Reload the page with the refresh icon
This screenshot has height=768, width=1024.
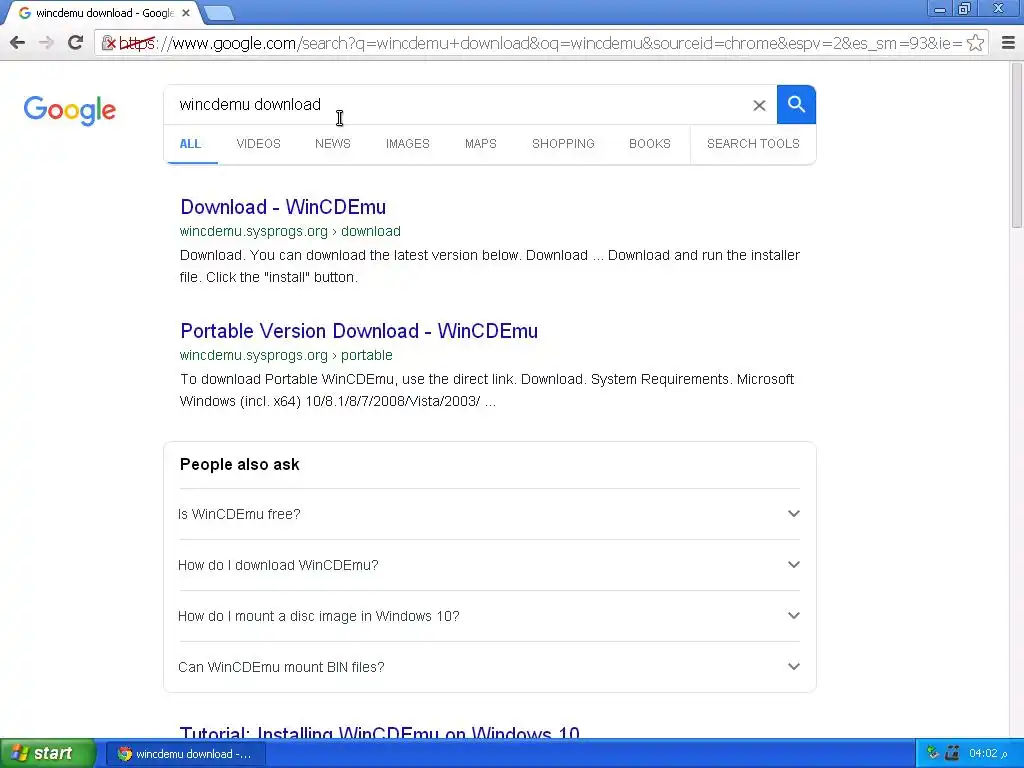click(x=75, y=43)
